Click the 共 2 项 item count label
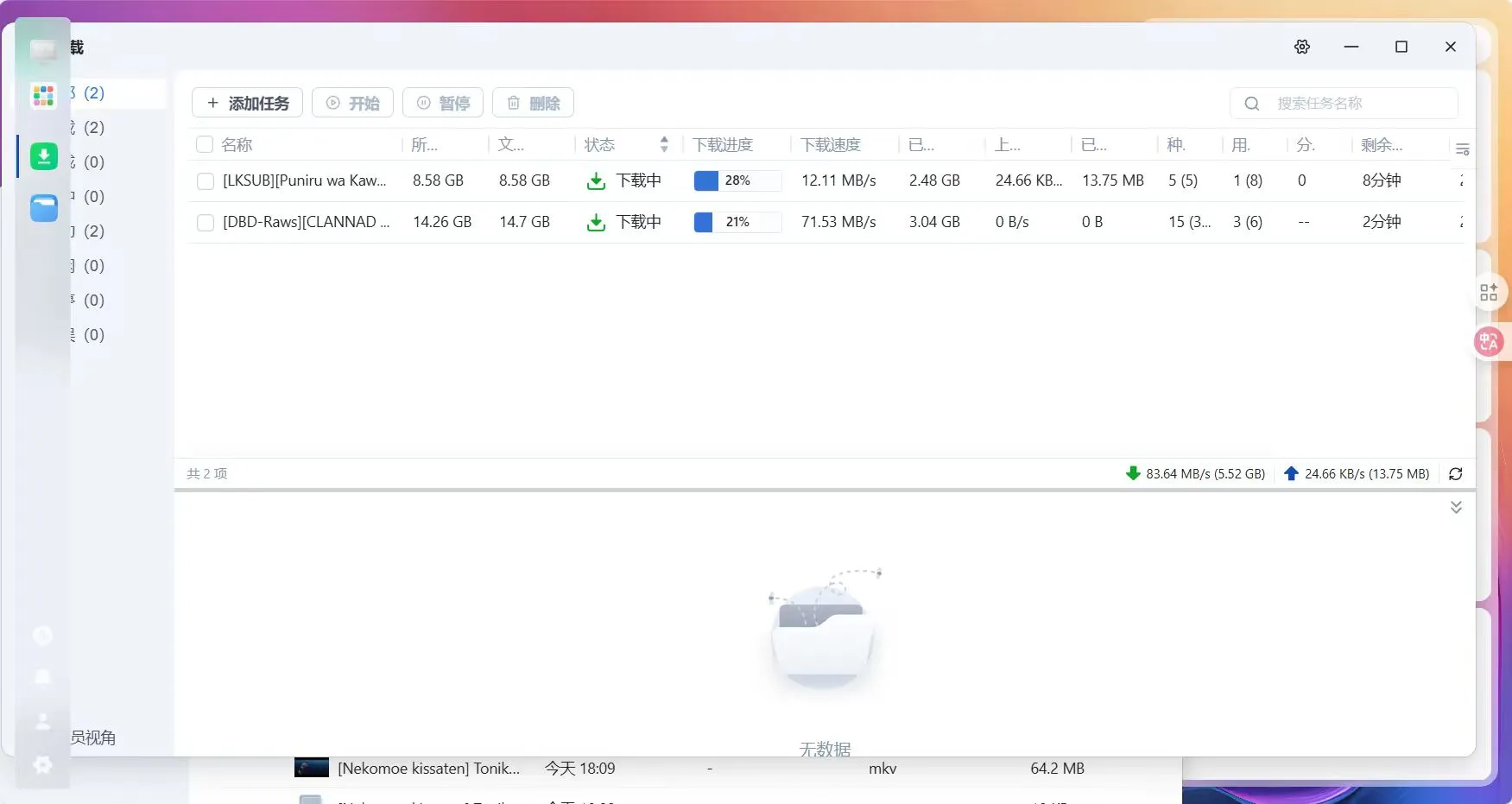The width and height of the screenshot is (1512, 804). [207, 473]
